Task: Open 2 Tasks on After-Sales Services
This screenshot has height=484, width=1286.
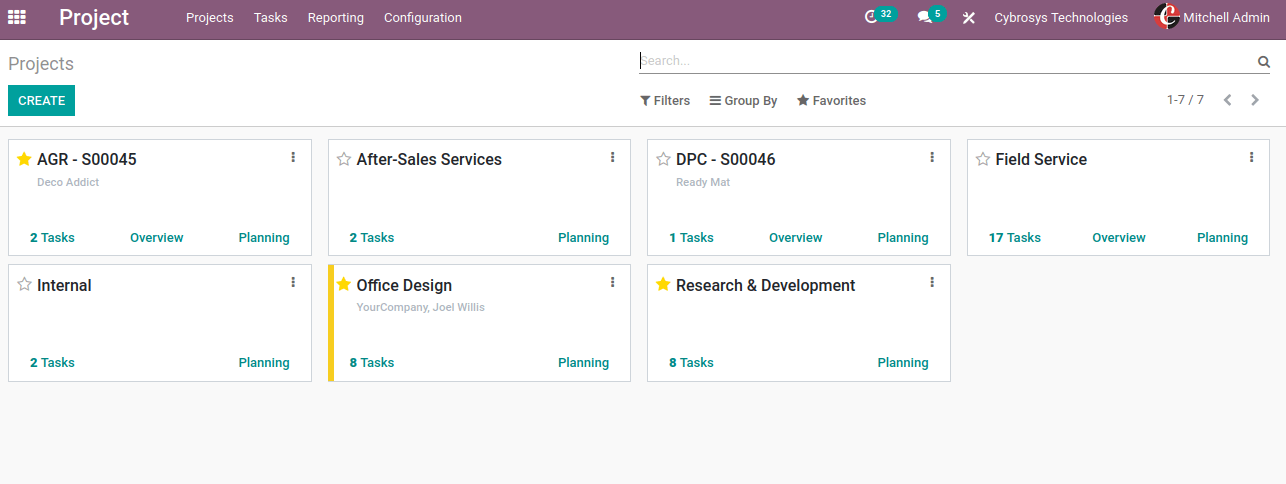Action: (372, 238)
